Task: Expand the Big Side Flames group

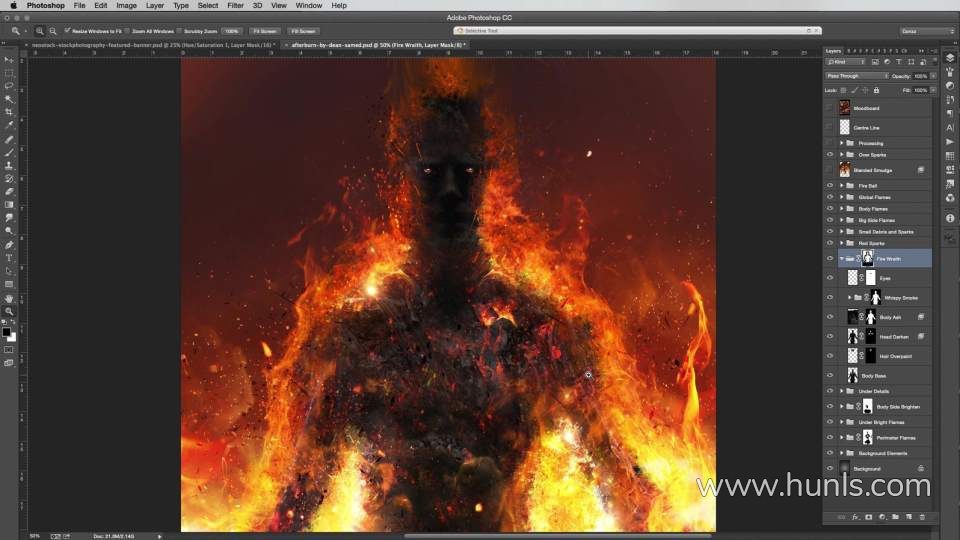Action: coord(842,220)
